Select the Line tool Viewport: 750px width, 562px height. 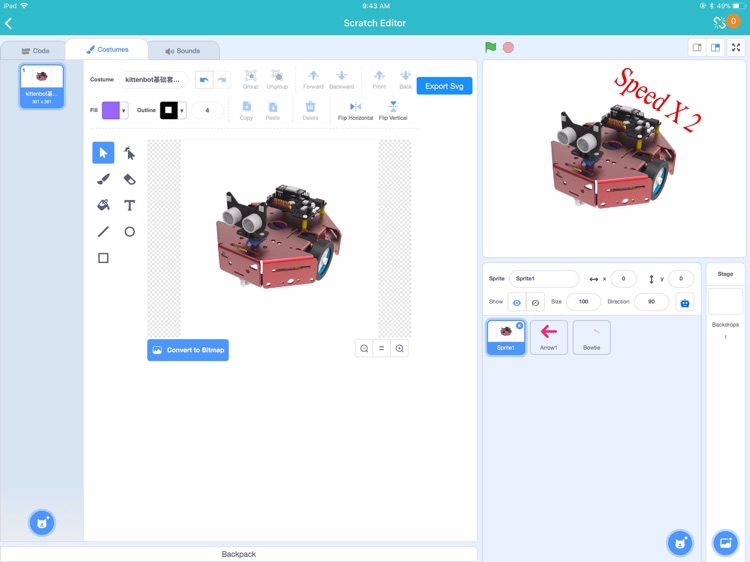tap(103, 232)
